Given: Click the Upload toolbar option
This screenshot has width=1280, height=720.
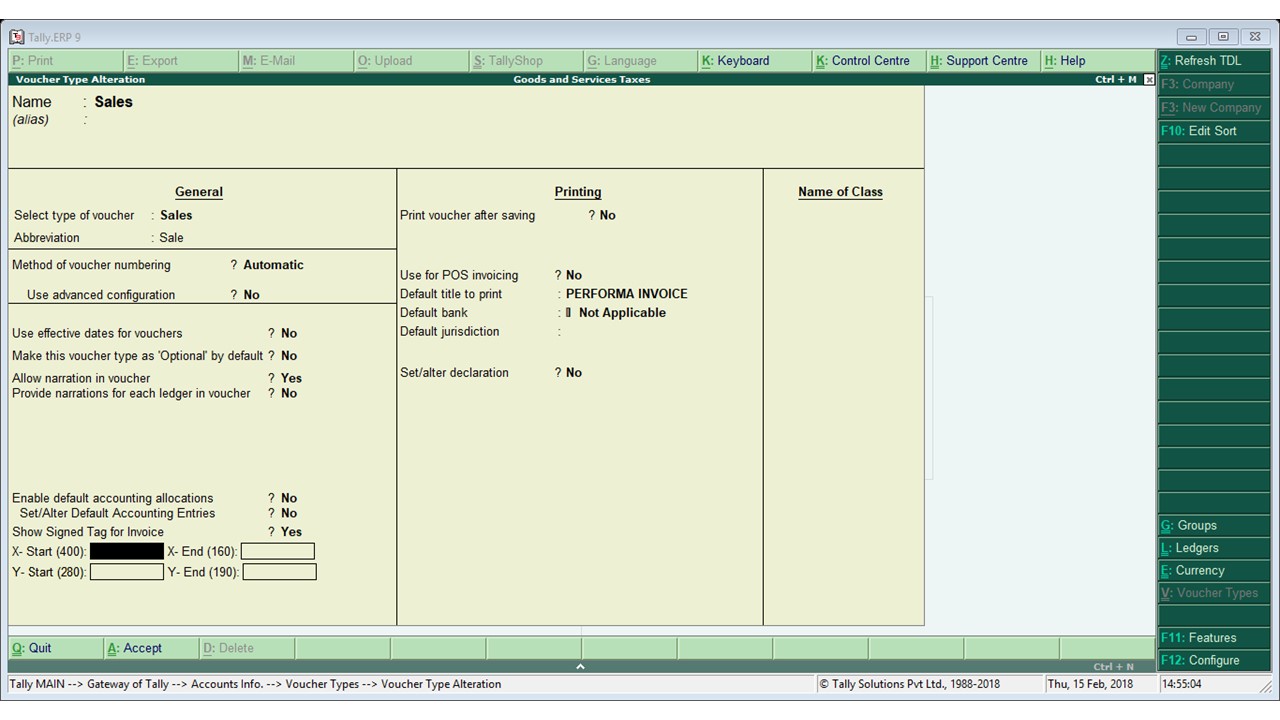Looking at the screenshot, I should coord(384,60).
